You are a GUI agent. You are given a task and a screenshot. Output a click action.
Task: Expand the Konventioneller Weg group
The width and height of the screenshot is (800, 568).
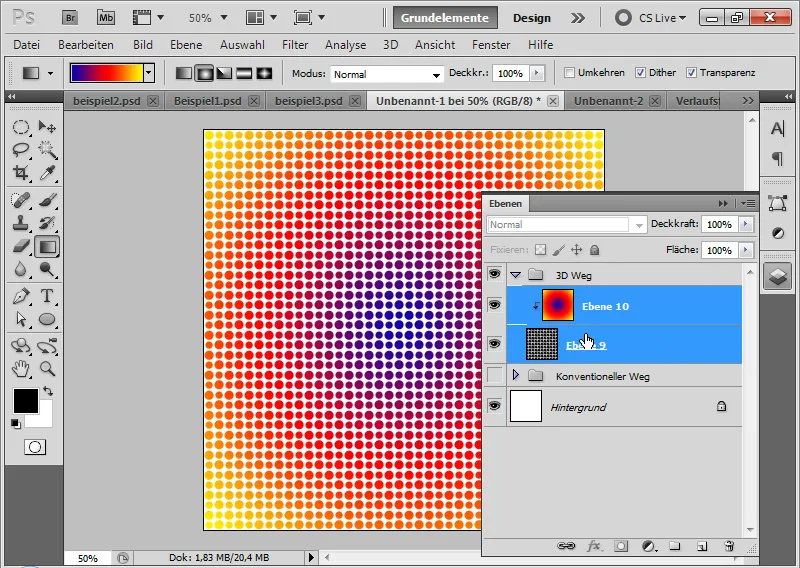[516, 375]
